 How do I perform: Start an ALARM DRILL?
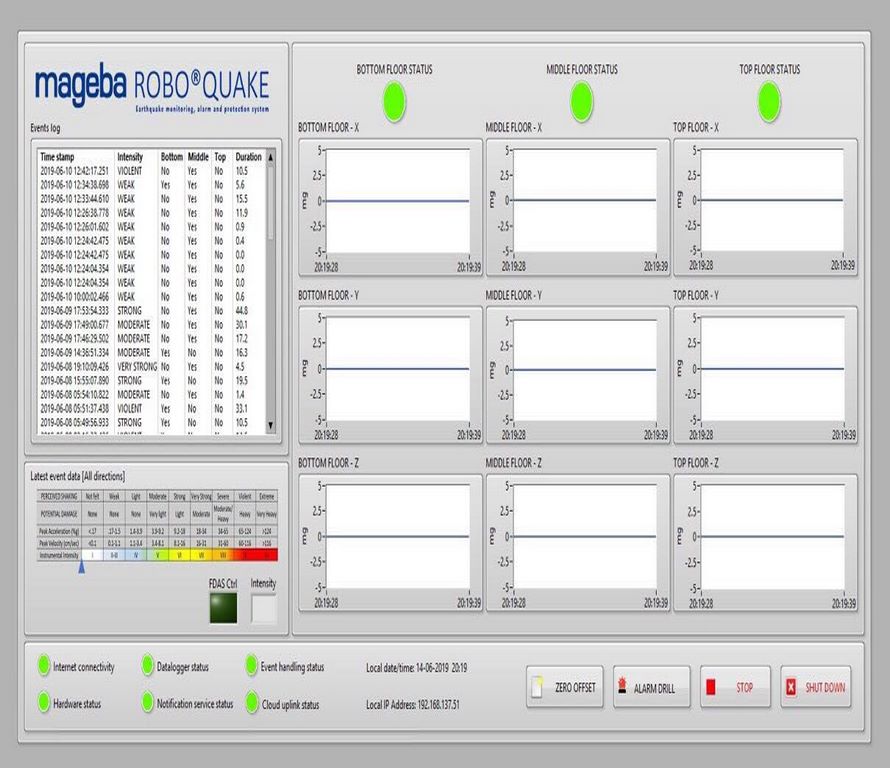(x=651, y=688)
